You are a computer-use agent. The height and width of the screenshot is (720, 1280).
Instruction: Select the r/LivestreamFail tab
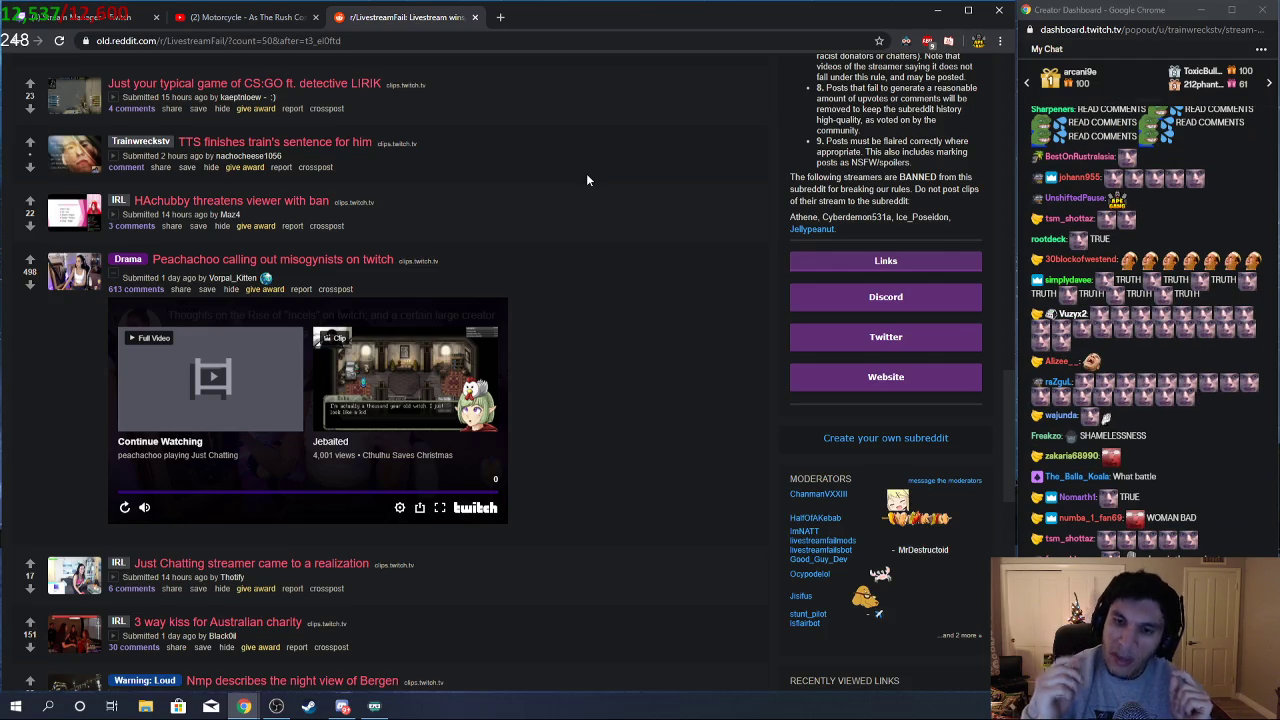pos(405,17)
